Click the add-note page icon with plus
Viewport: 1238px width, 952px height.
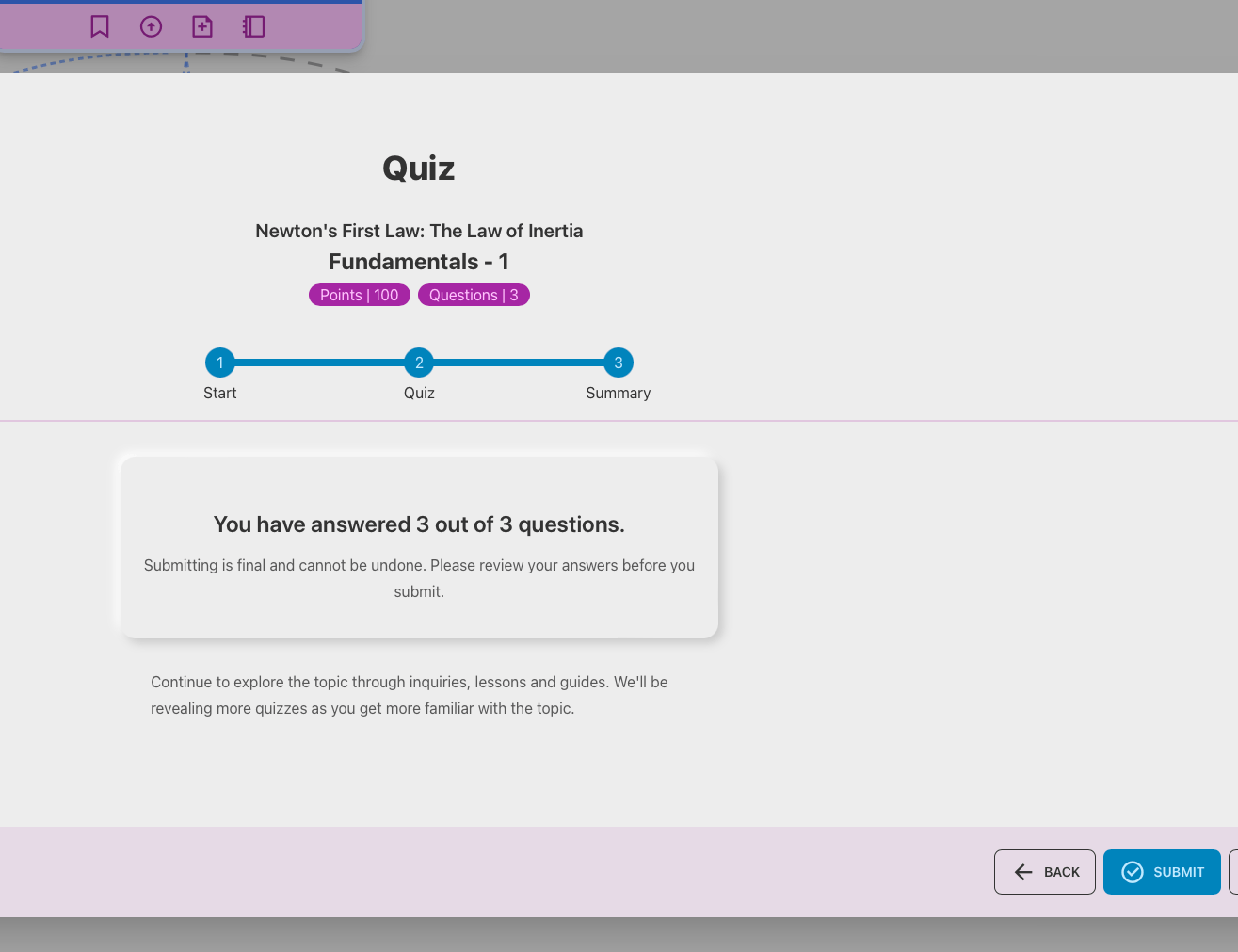(x=202, y=26)
